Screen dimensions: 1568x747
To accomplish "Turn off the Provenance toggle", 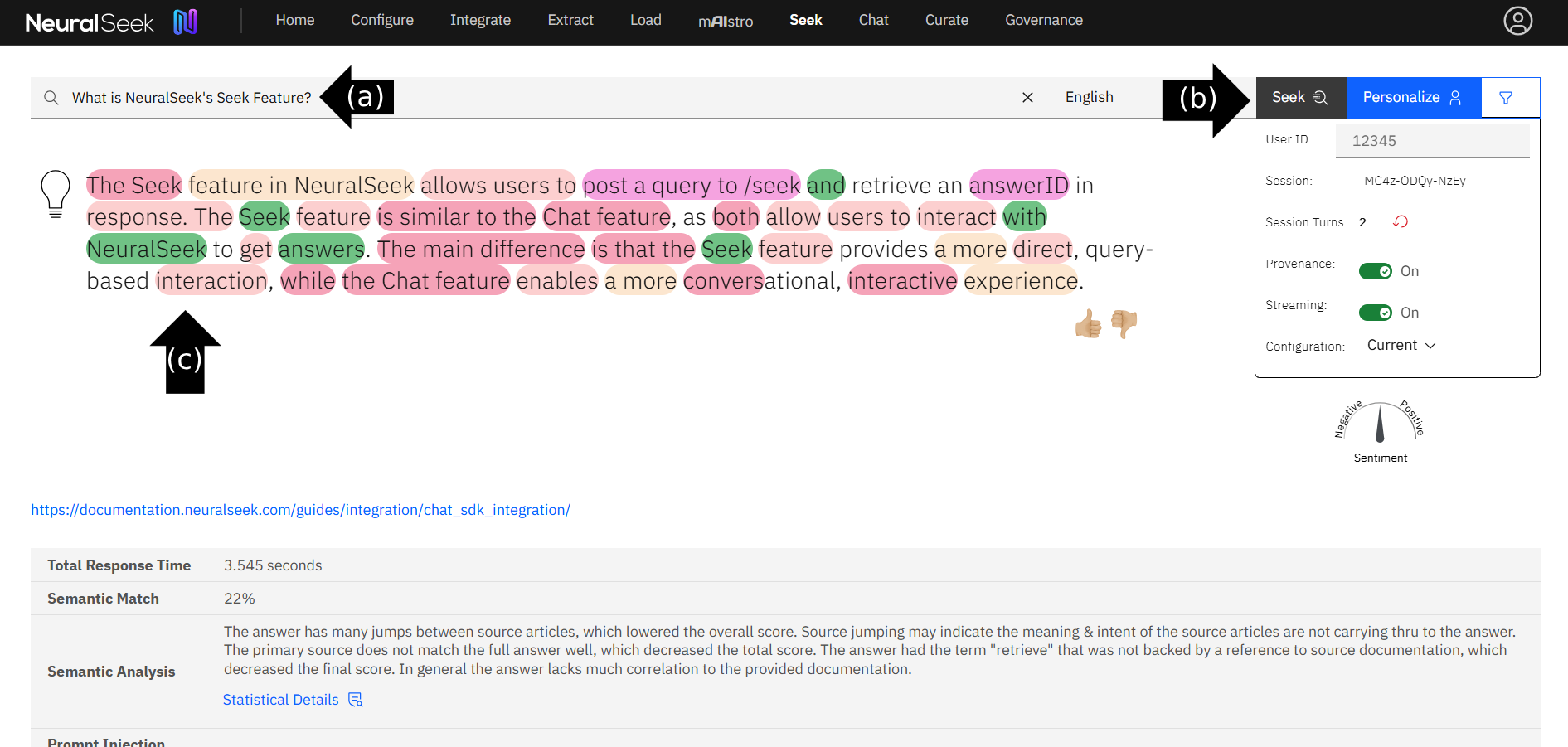I will (1375, 271).
